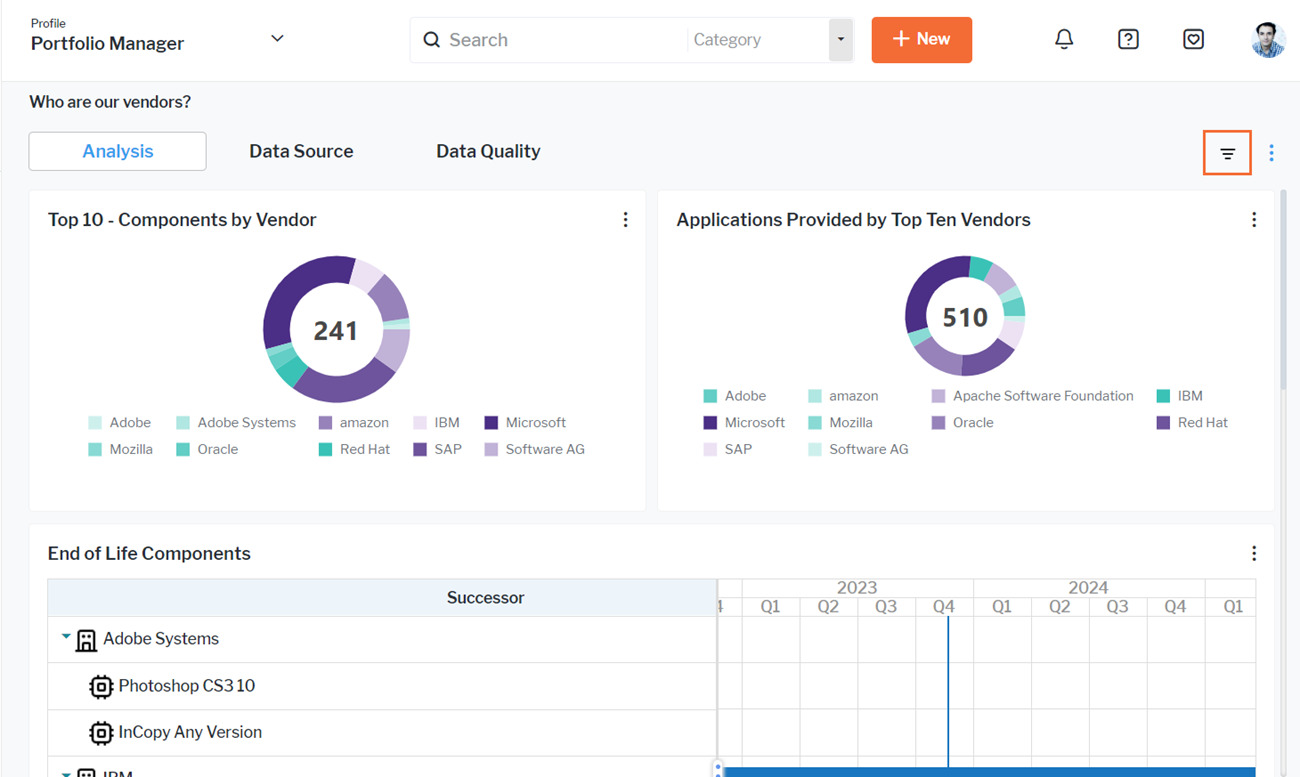Image resolution: width=1300 pixels, height=777 pixels.
Task: Open Applications Provided by Top Ten Vendors menu
Action: pos(1254,220)
